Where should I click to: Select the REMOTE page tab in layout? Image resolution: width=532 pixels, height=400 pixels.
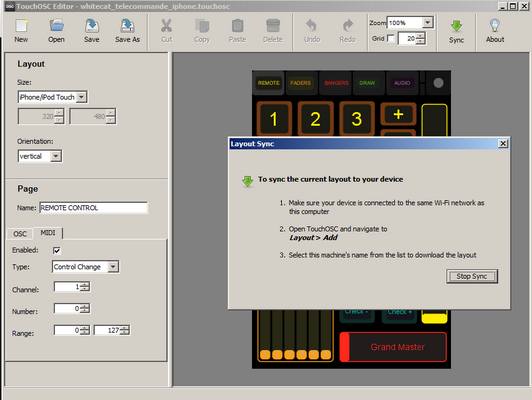click(x=268, y=83)
